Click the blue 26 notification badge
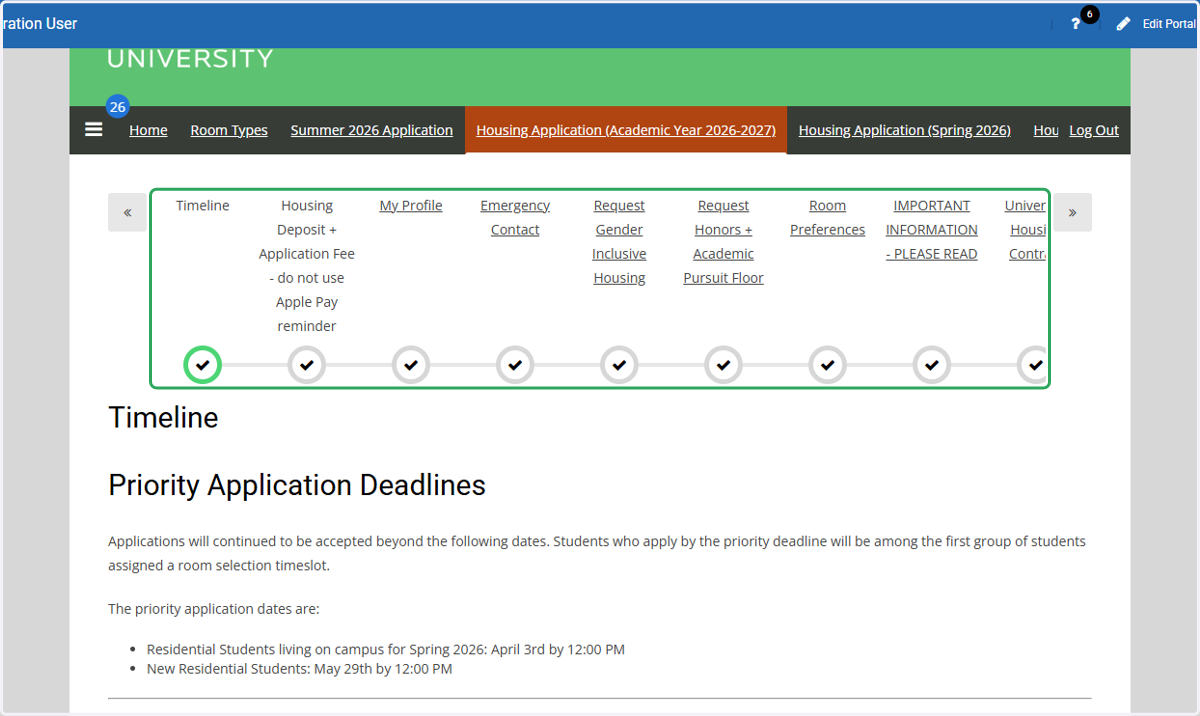This screenshot has height=716, width=1200. click(x=118, y=107)
